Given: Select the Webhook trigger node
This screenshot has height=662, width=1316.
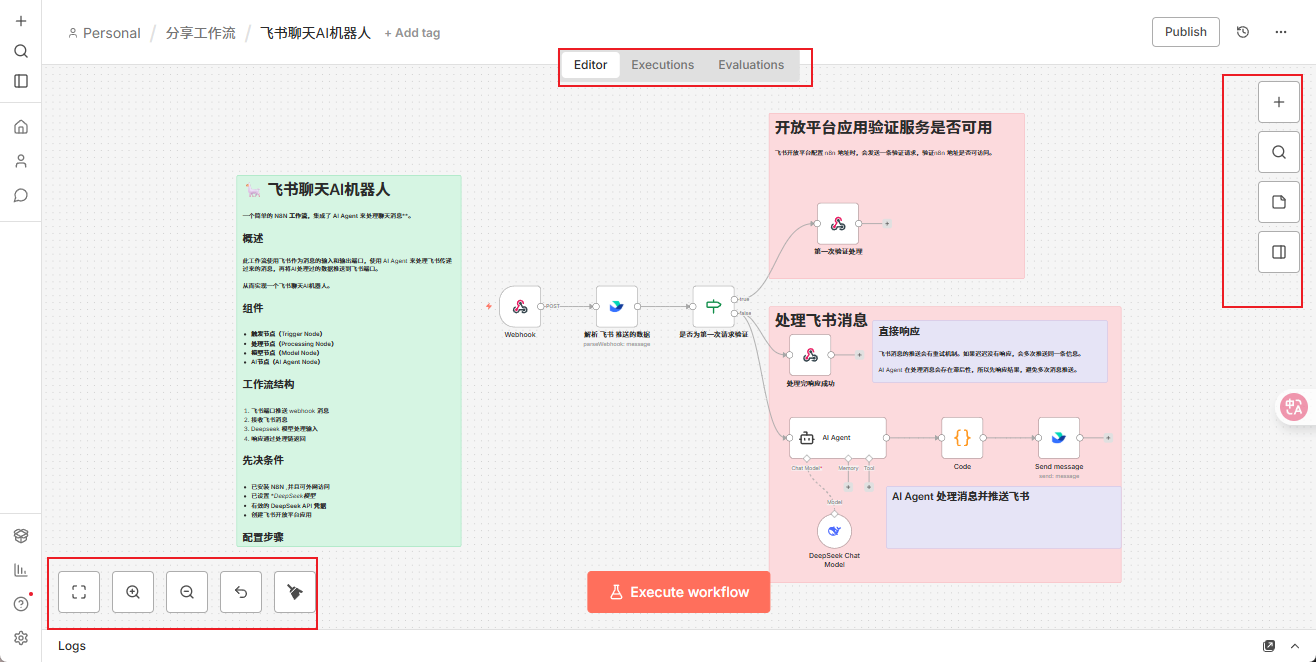Looking at the screenshot, I should [x=520, y=306].
